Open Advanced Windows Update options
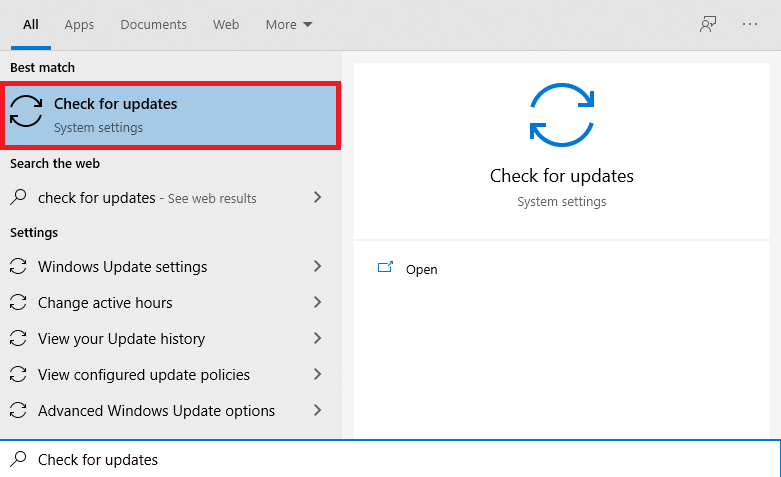This screenshot has width=781, height=477. click(x=156, y=411)
